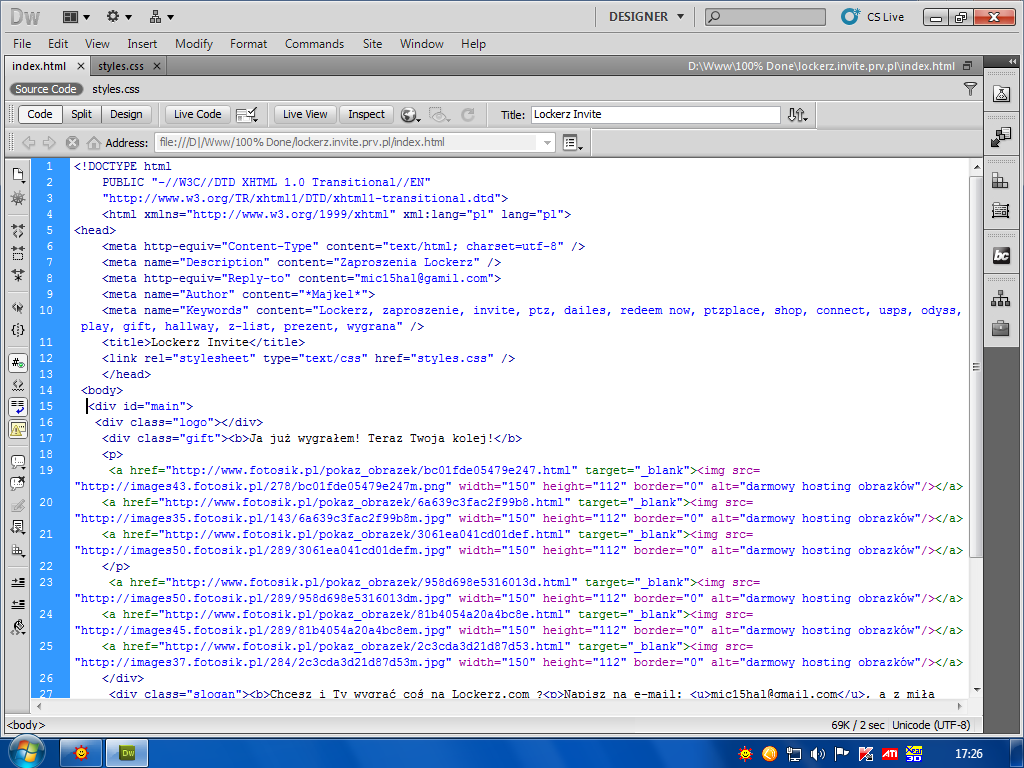Screen dimensions: 1024x768
Task: Toggle line numbers in code view
Action: point(18,363)
